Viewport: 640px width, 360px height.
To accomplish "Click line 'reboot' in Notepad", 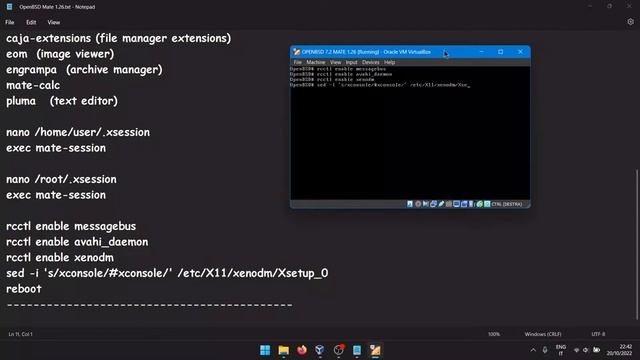I will pos(24,289).
